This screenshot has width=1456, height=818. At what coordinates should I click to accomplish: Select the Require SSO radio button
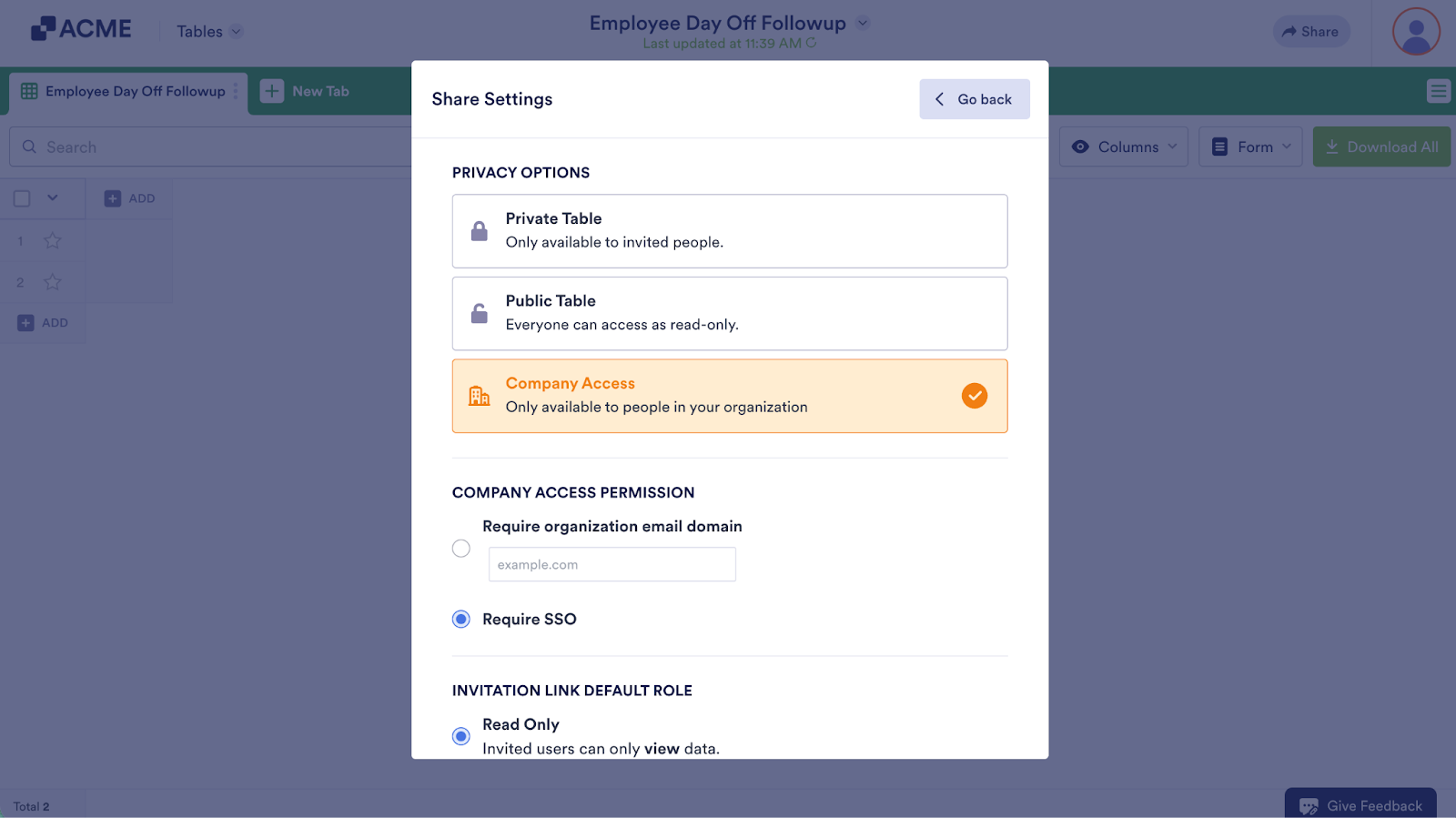[461, 620]
